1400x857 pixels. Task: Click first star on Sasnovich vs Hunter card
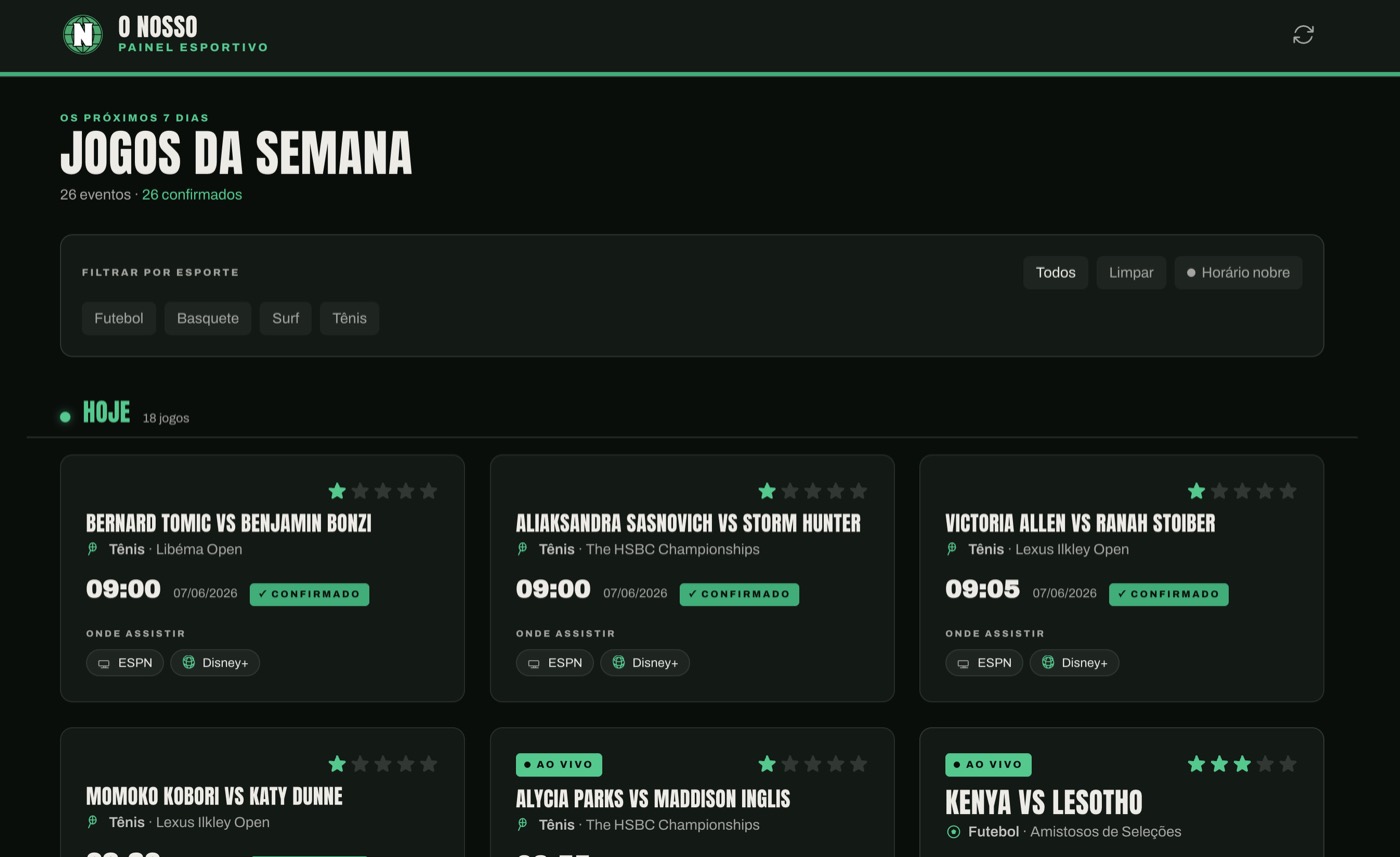pyautogui.click(x=767, y=491)
